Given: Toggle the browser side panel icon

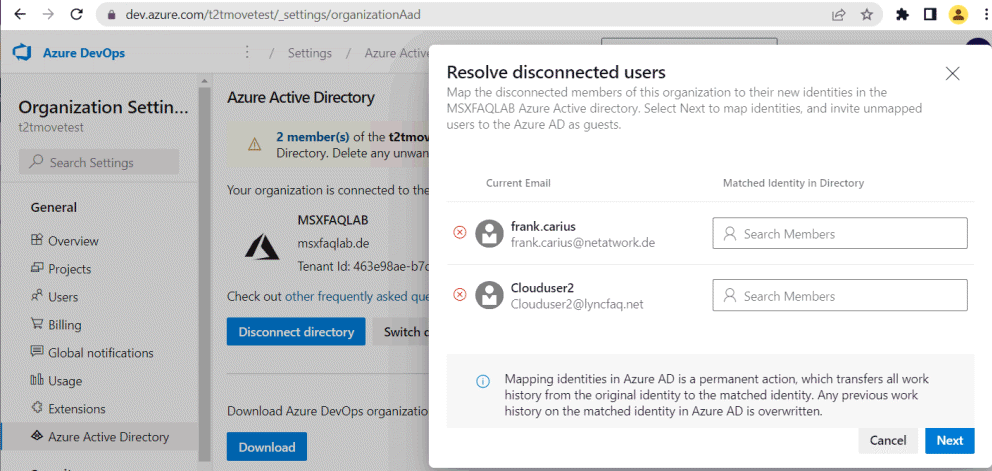Looking at the screenshot, I should pyautogui.click(x=930, y=15).
